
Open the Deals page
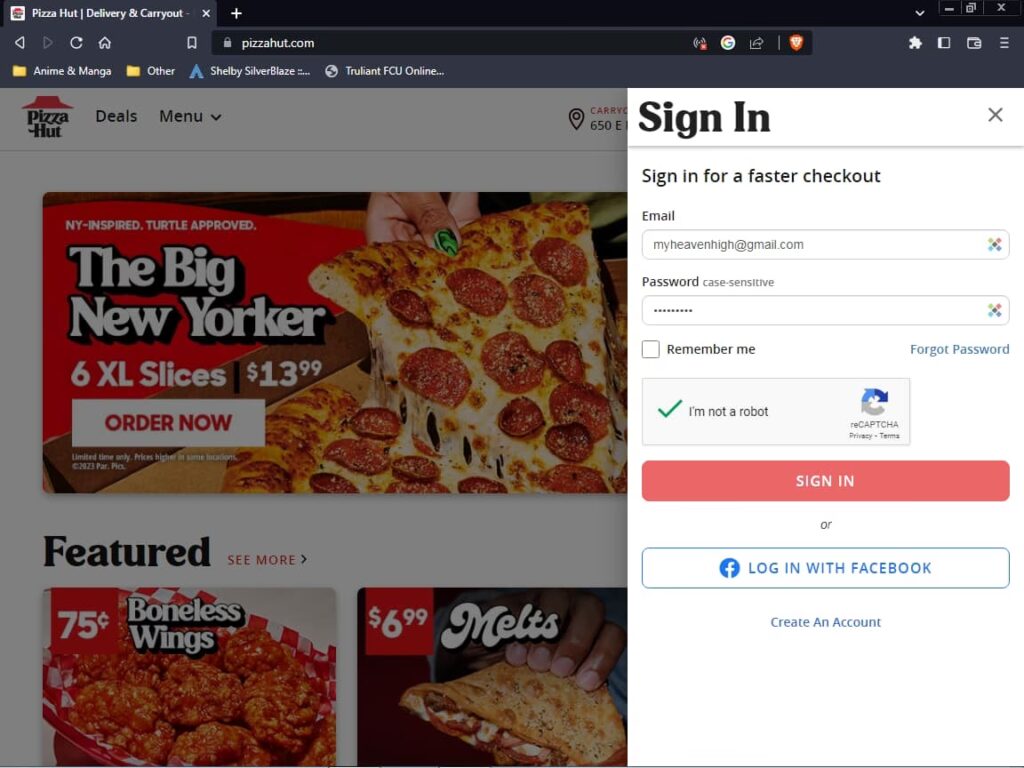116,116
